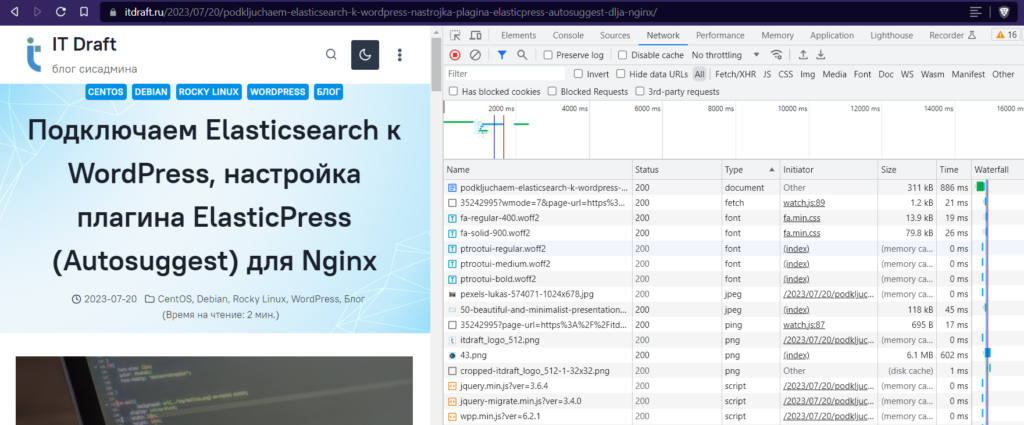Open the site search magnifier icon
The width and height of the screenshot is (1024, 425).
click(x=331, y=54)
